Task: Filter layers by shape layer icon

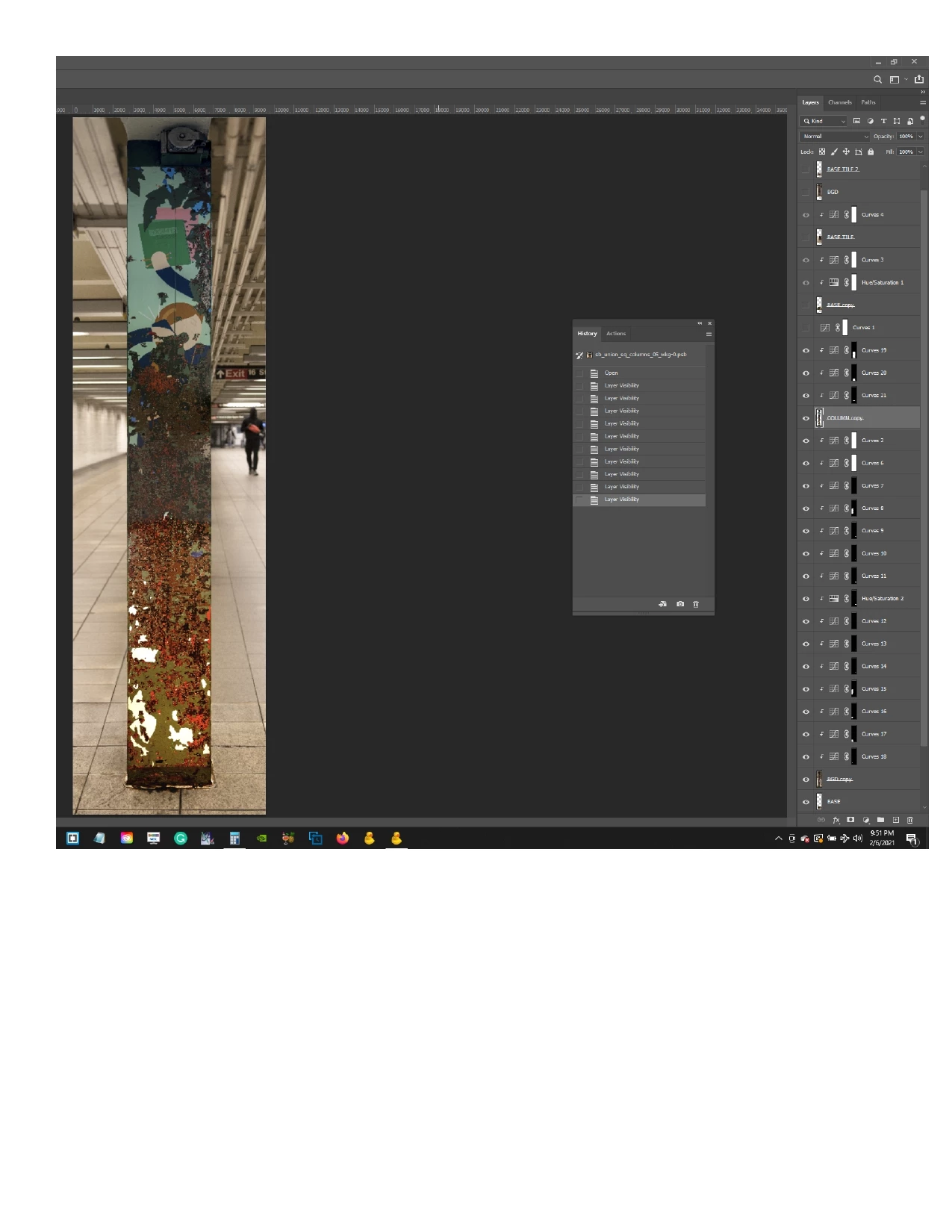Action: point(897,121)
